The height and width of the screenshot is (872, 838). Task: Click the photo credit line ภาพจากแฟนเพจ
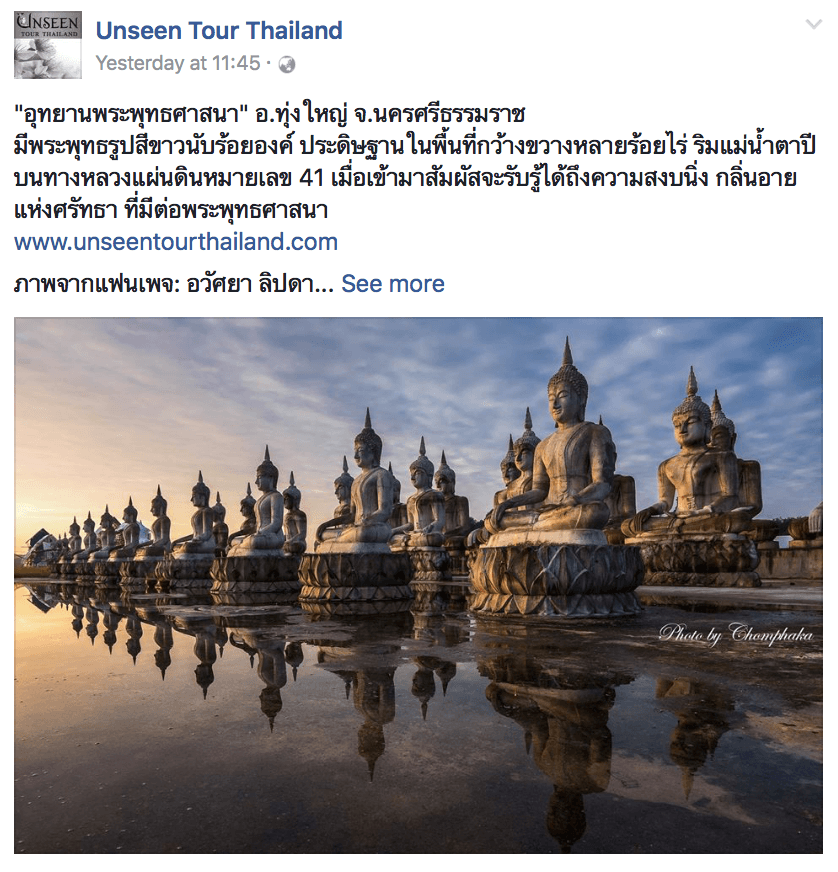173,284
